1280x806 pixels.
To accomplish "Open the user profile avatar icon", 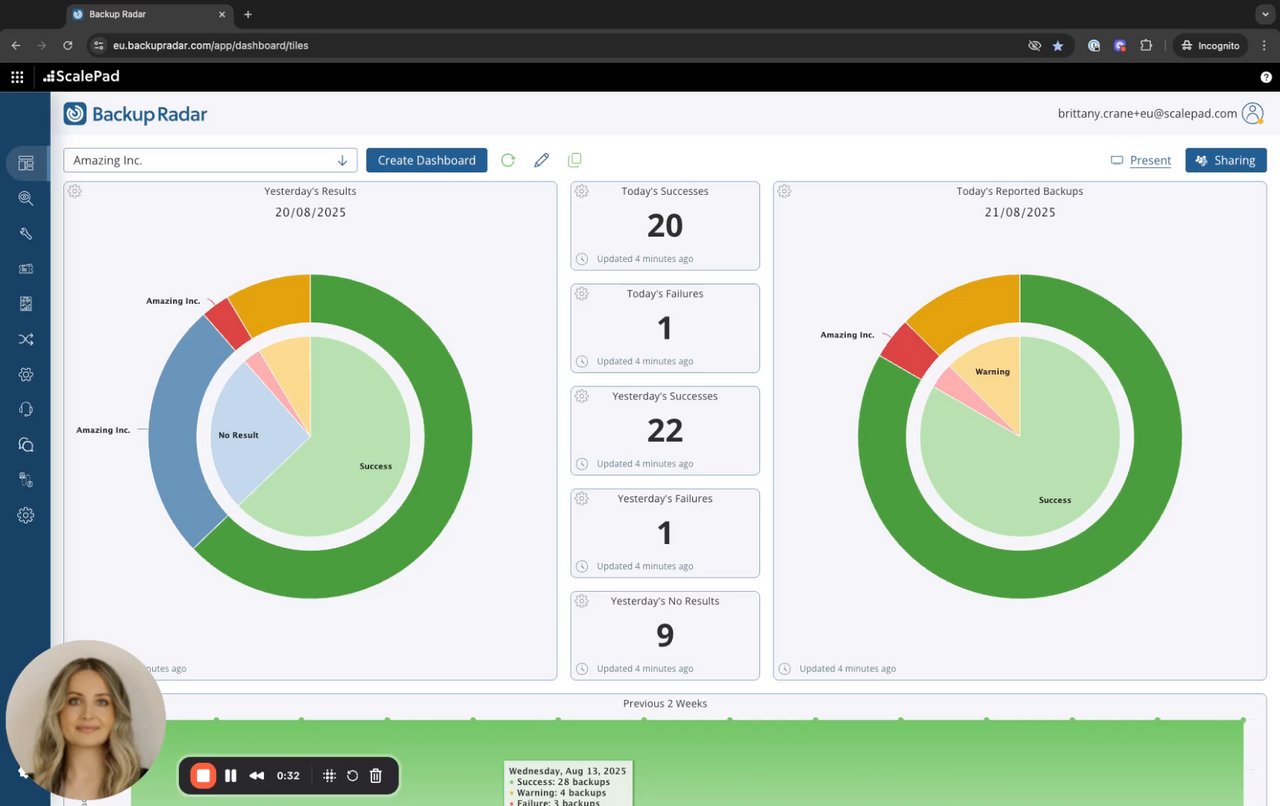I will tap(1253, 113).
